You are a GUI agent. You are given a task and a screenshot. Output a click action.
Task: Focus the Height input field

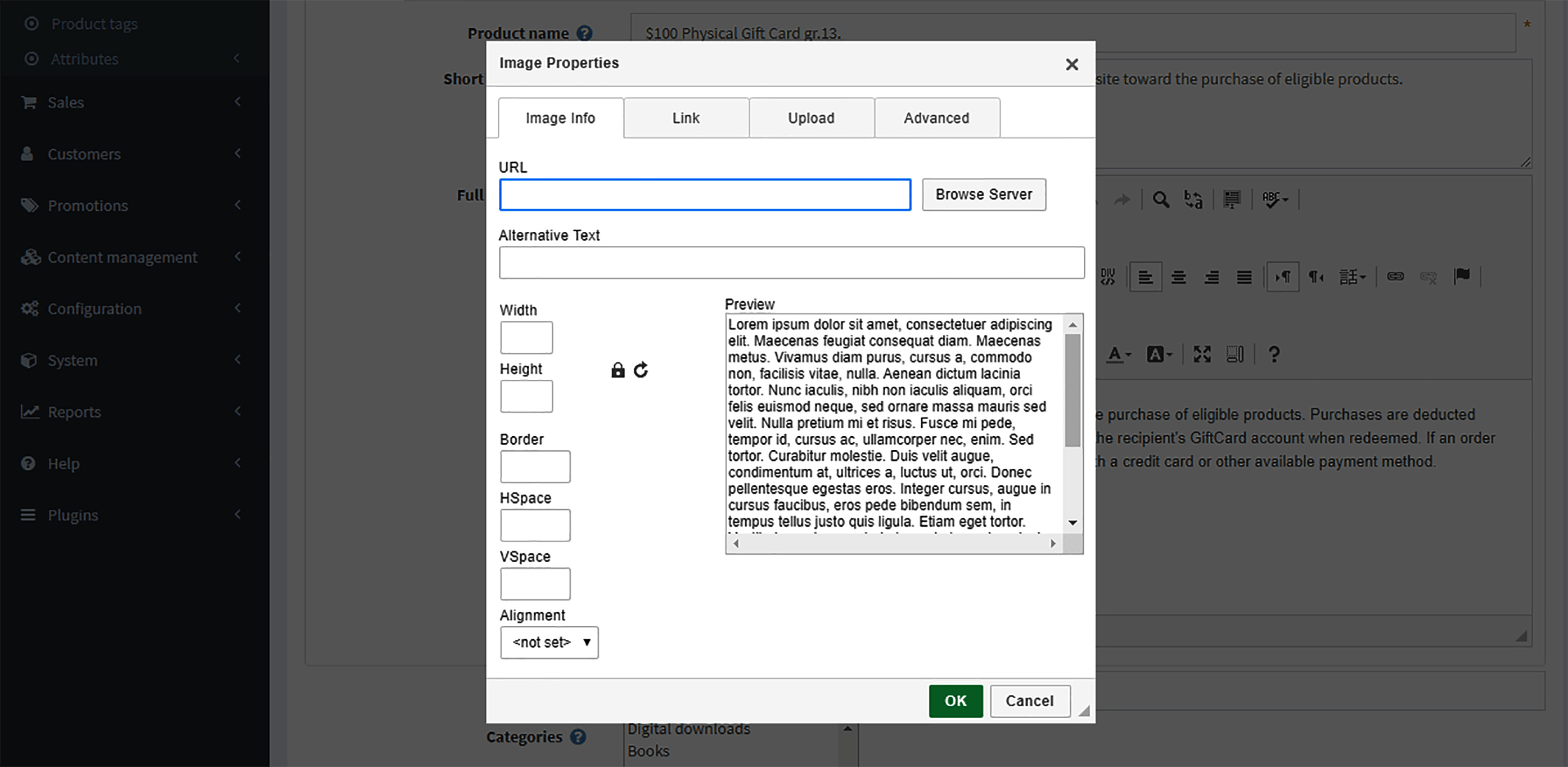[x=526, y=397]
